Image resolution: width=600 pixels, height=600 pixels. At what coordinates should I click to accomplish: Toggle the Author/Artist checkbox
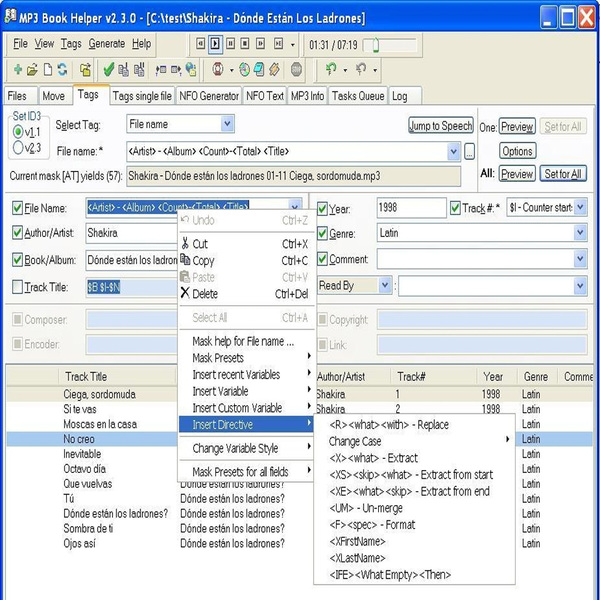tap(17, 233)
